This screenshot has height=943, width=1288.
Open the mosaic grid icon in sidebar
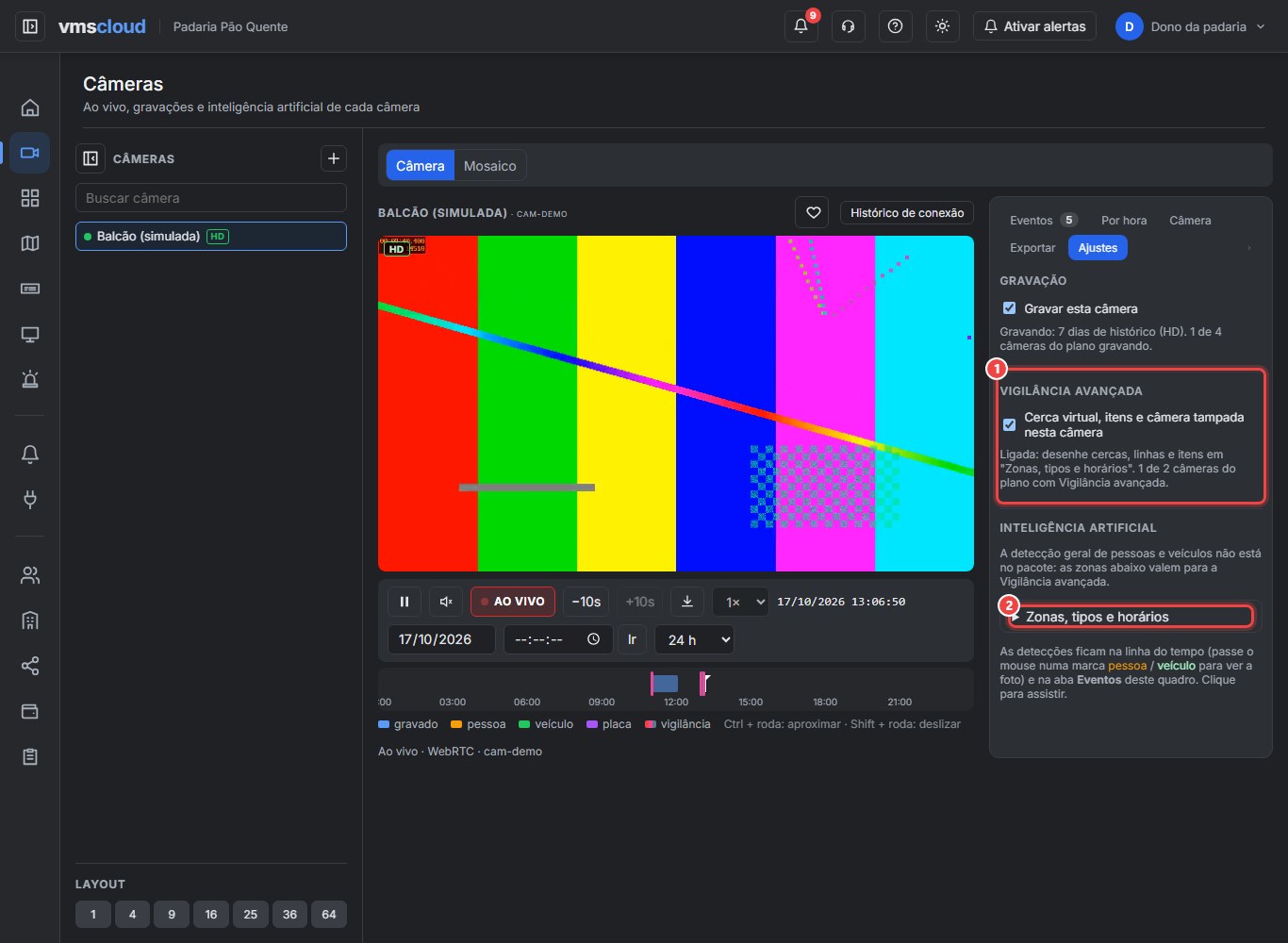[30, 198]
